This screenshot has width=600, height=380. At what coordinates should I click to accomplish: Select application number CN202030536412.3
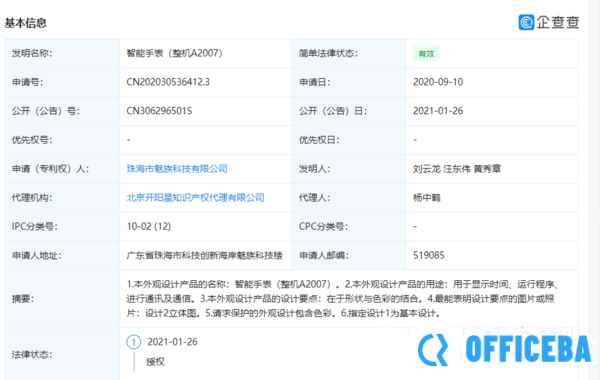(x=168, y=82)
